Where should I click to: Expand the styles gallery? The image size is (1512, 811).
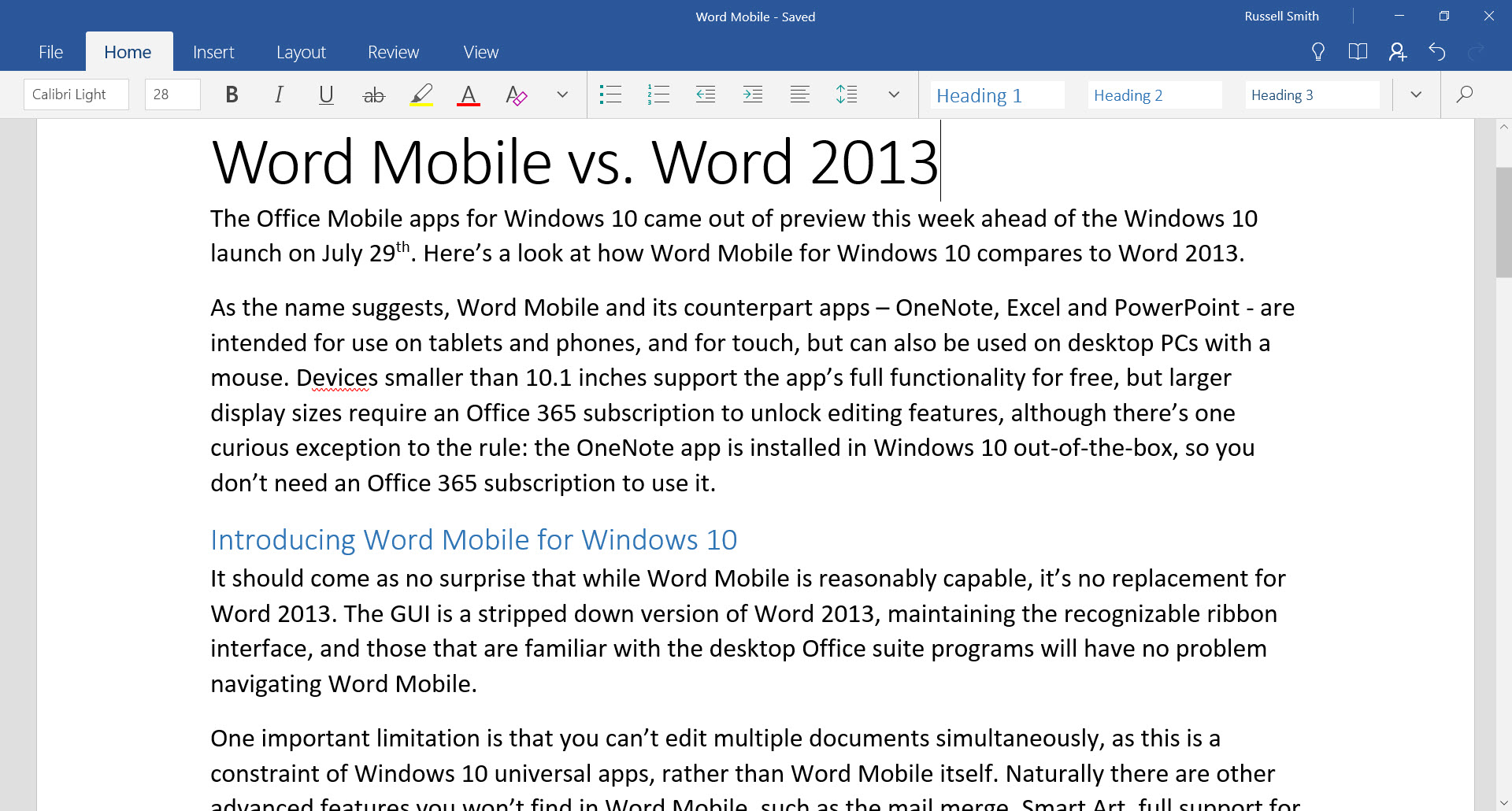(x=1416, y=94)
